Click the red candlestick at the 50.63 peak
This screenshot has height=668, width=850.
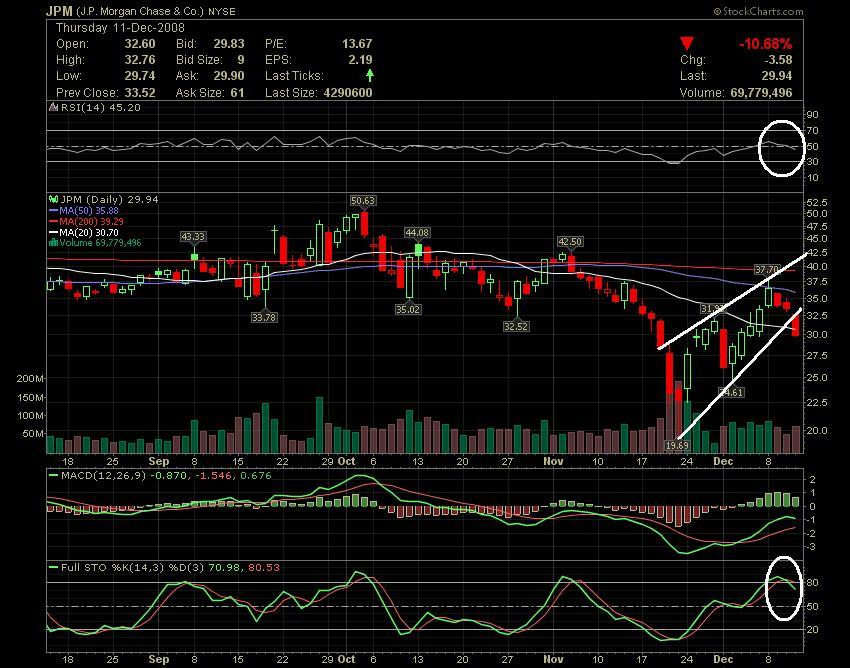point(364,224)
